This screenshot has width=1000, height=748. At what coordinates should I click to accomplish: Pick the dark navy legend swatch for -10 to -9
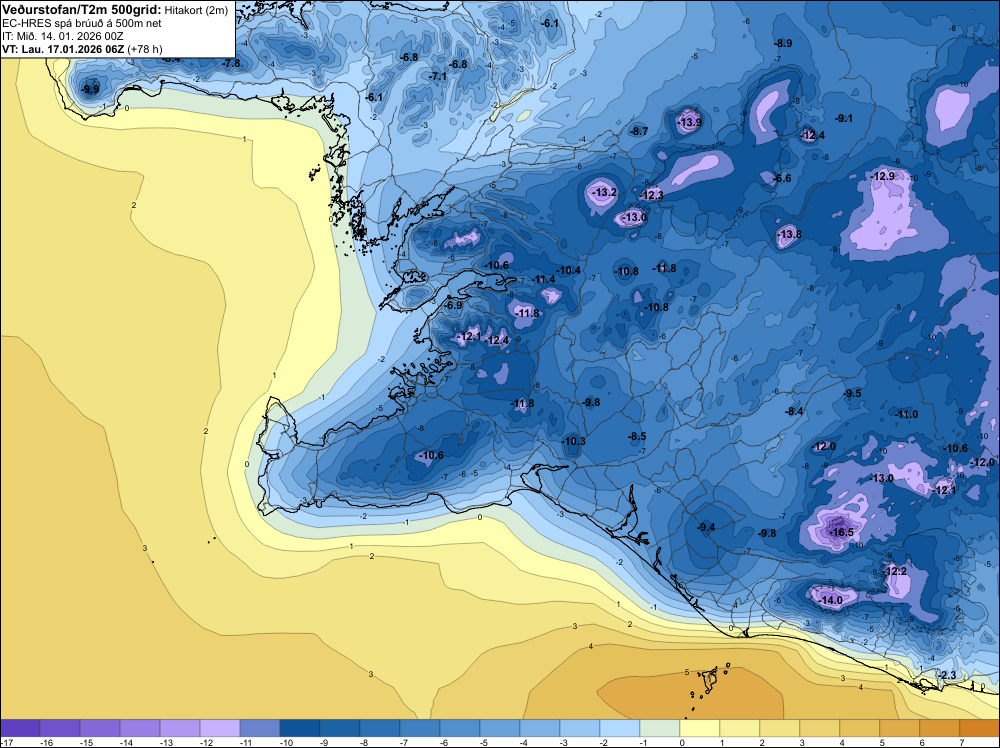tap(300, 728)
